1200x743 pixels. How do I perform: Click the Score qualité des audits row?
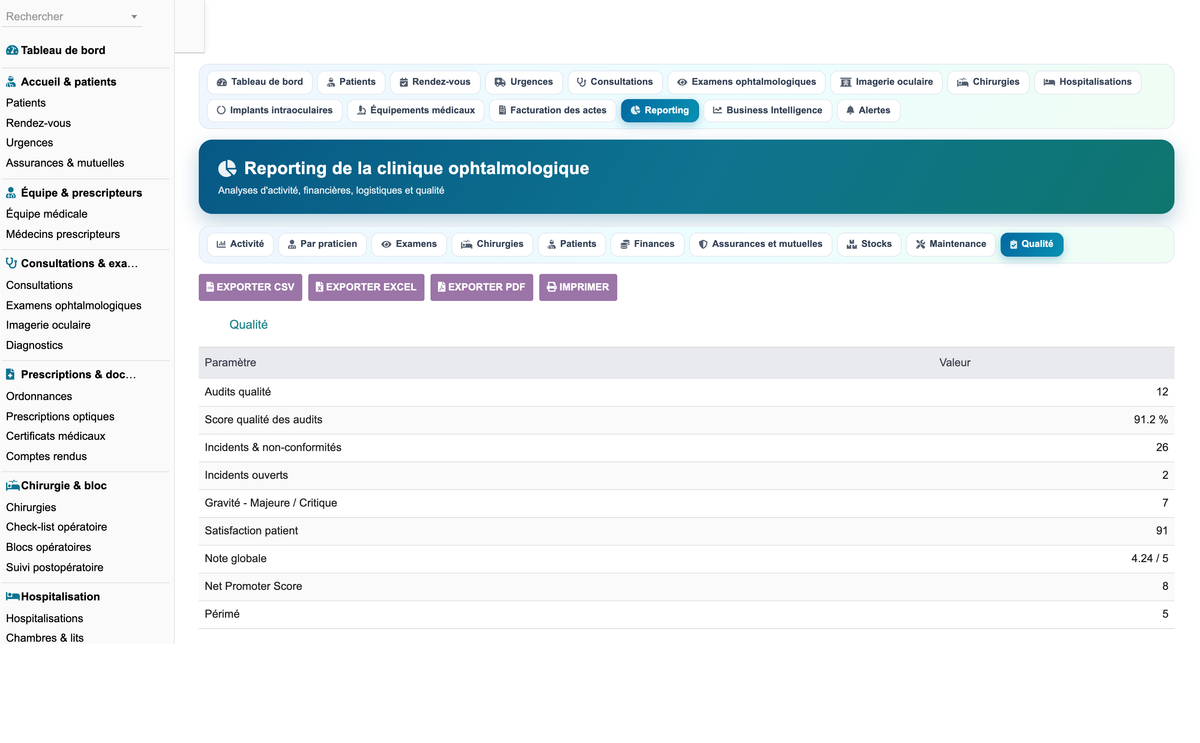tap(686, 420)
